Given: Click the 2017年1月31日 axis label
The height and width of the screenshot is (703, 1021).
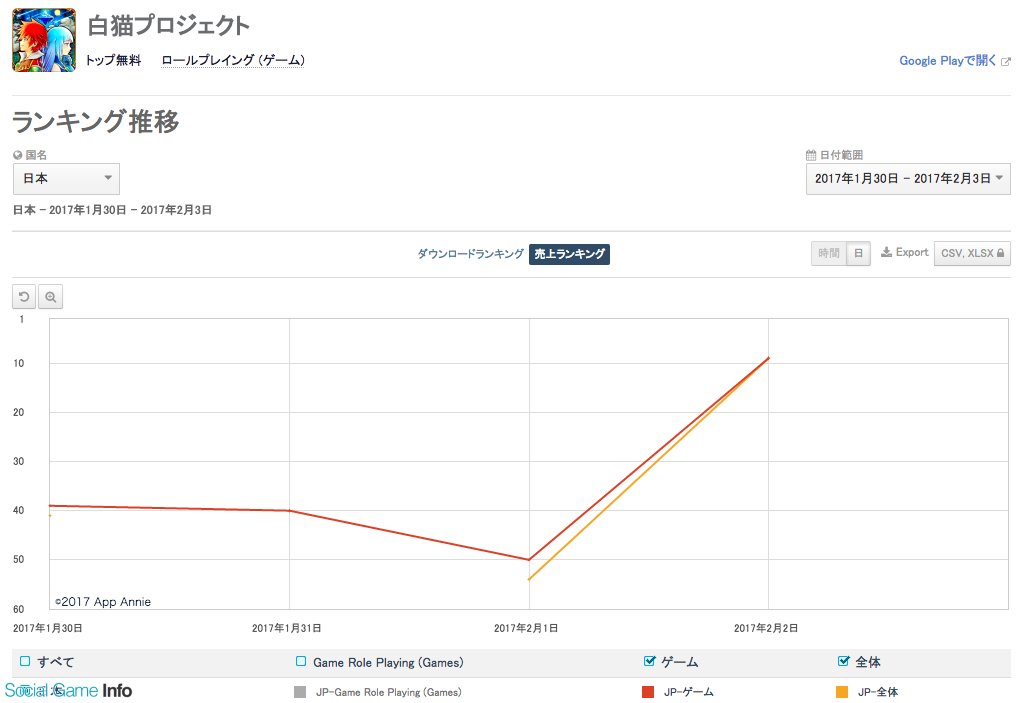Looking at the screenshot, I should tap(287, 628).
